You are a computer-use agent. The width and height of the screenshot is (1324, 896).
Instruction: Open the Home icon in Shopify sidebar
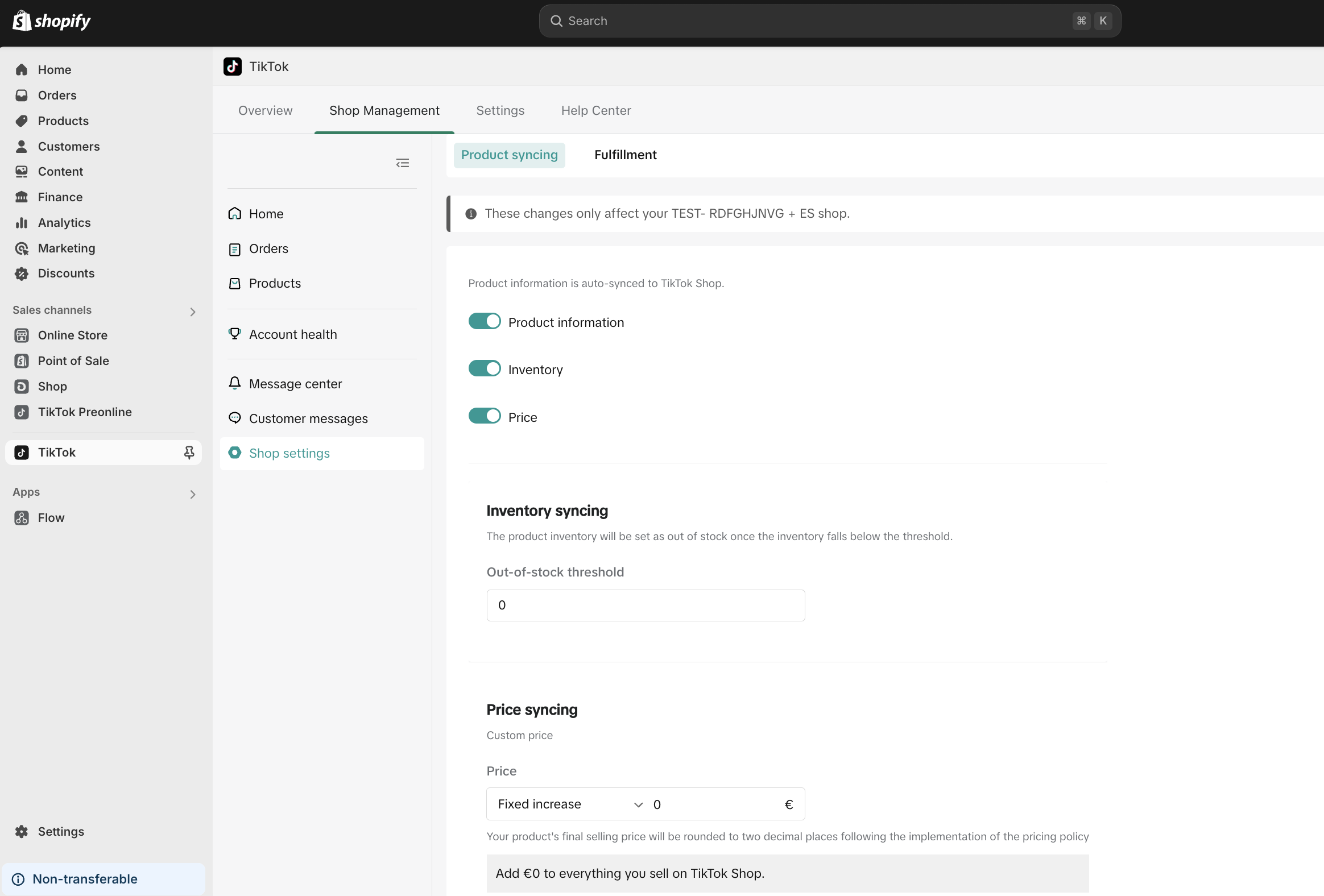tap(22, 69)
